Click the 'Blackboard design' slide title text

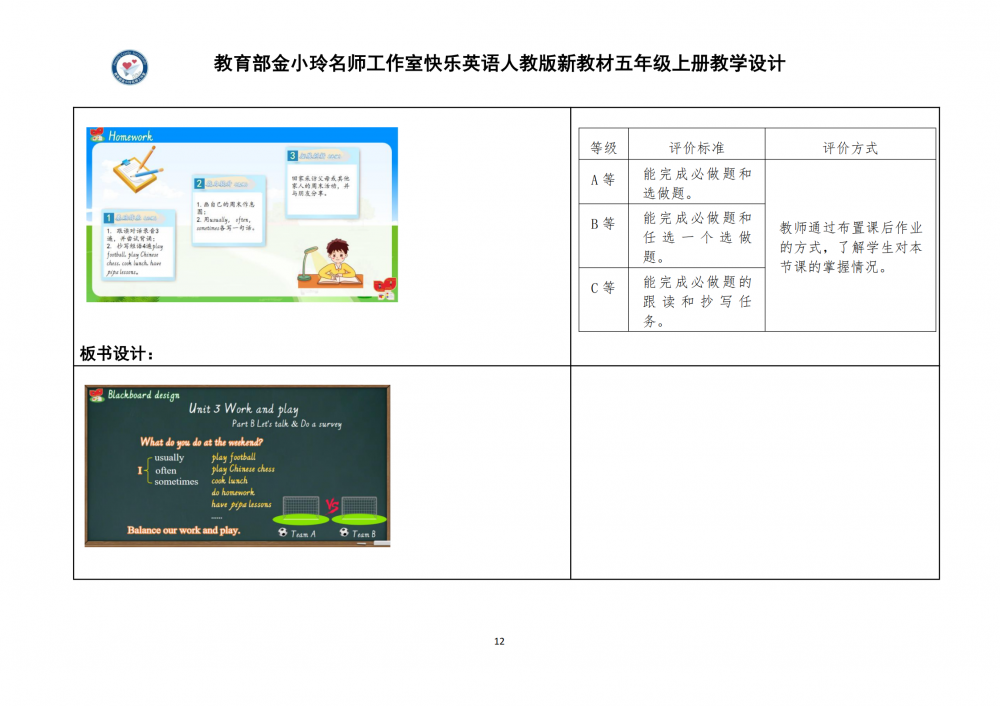tap(143, 395)
